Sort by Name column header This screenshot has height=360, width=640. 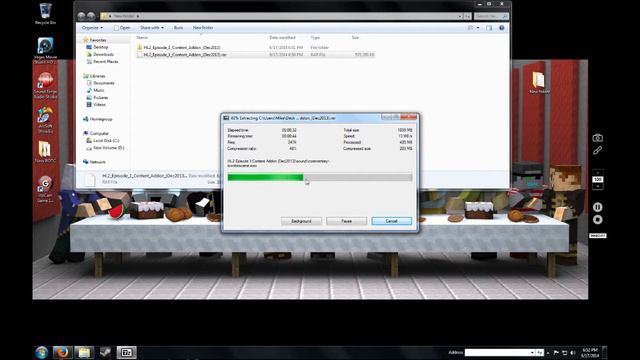(x=142, y=38)
